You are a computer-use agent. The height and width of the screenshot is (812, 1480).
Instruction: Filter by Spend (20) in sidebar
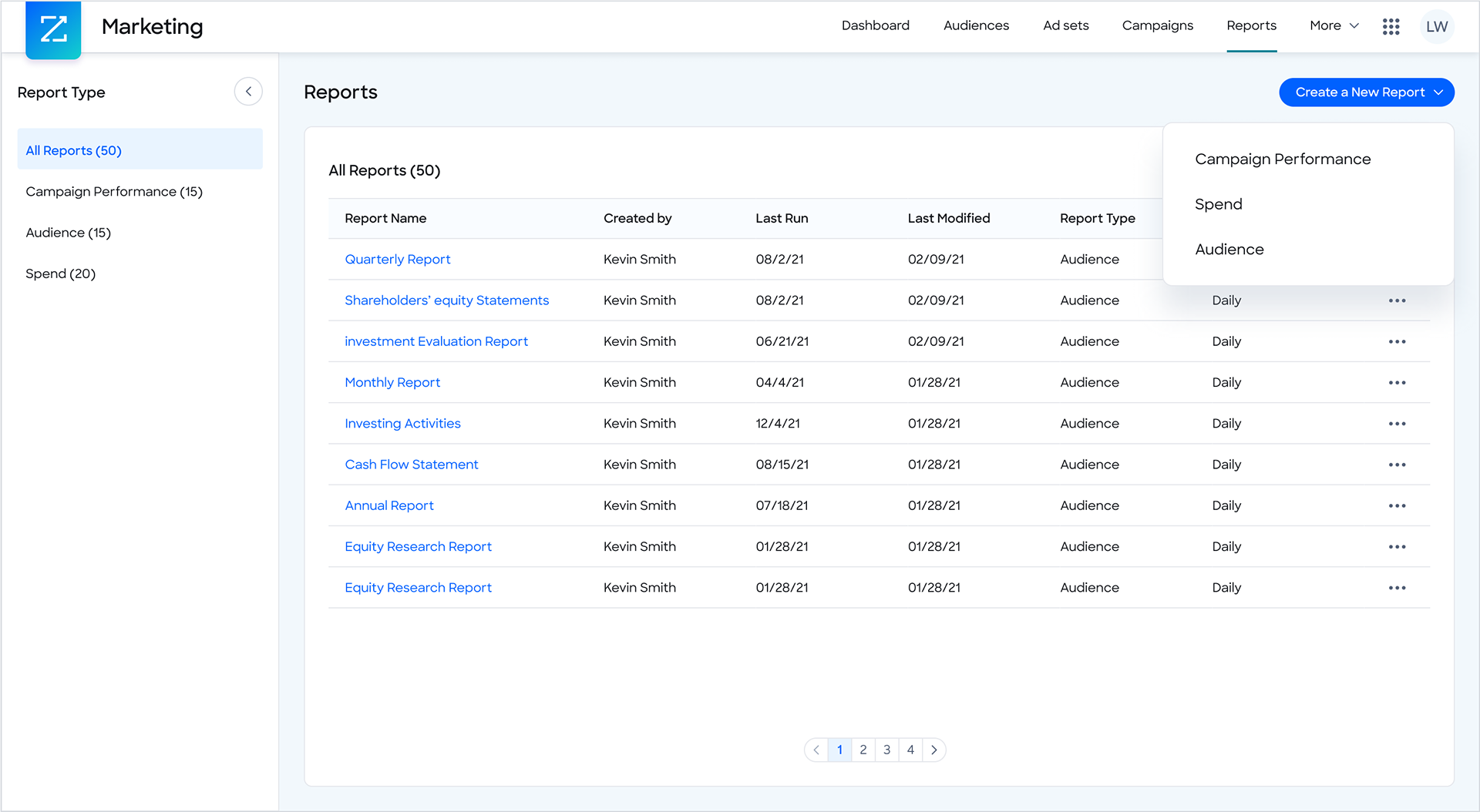(60, 273)
